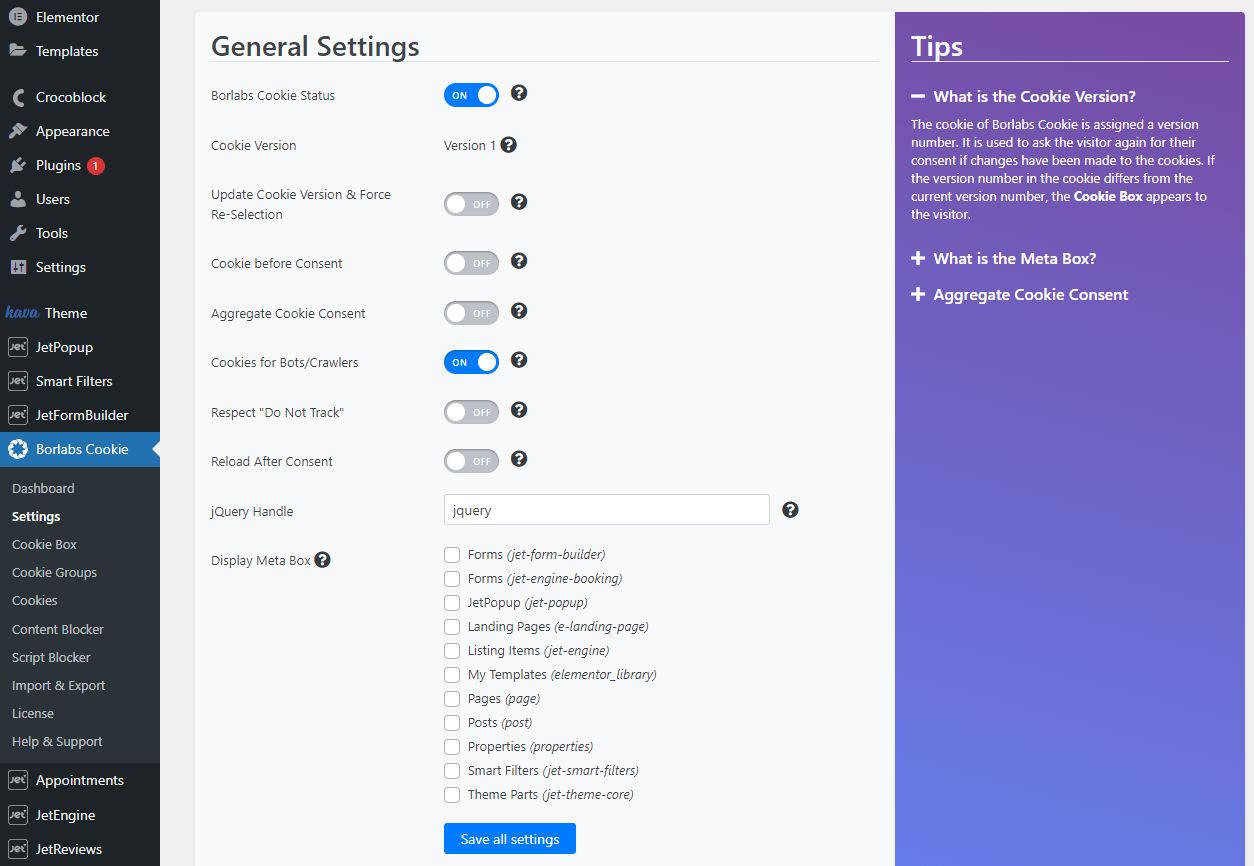Enable Aggregate Cookie Consent toggle

click(471, 313)
